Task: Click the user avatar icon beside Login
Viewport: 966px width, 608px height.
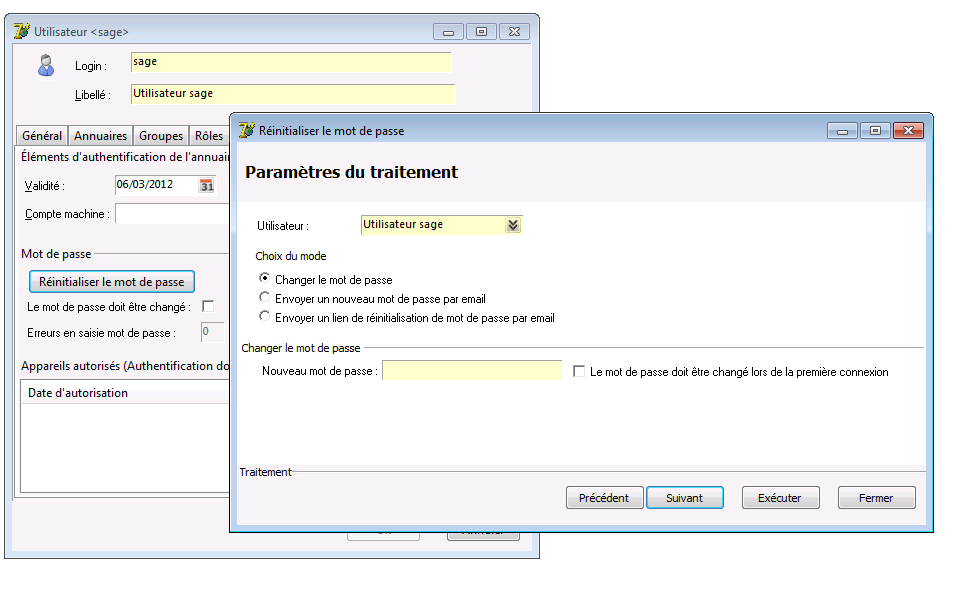Action: 46,65
